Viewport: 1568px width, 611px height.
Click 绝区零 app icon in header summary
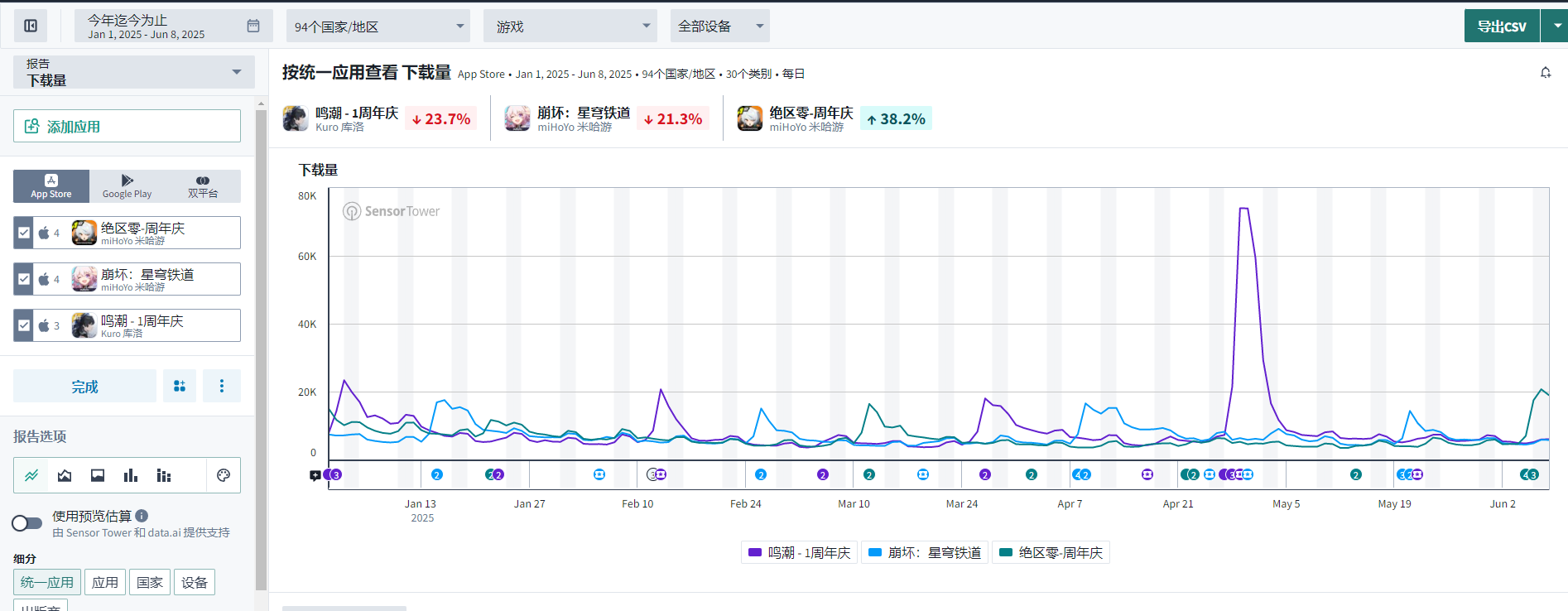click(x=750, y=118)
